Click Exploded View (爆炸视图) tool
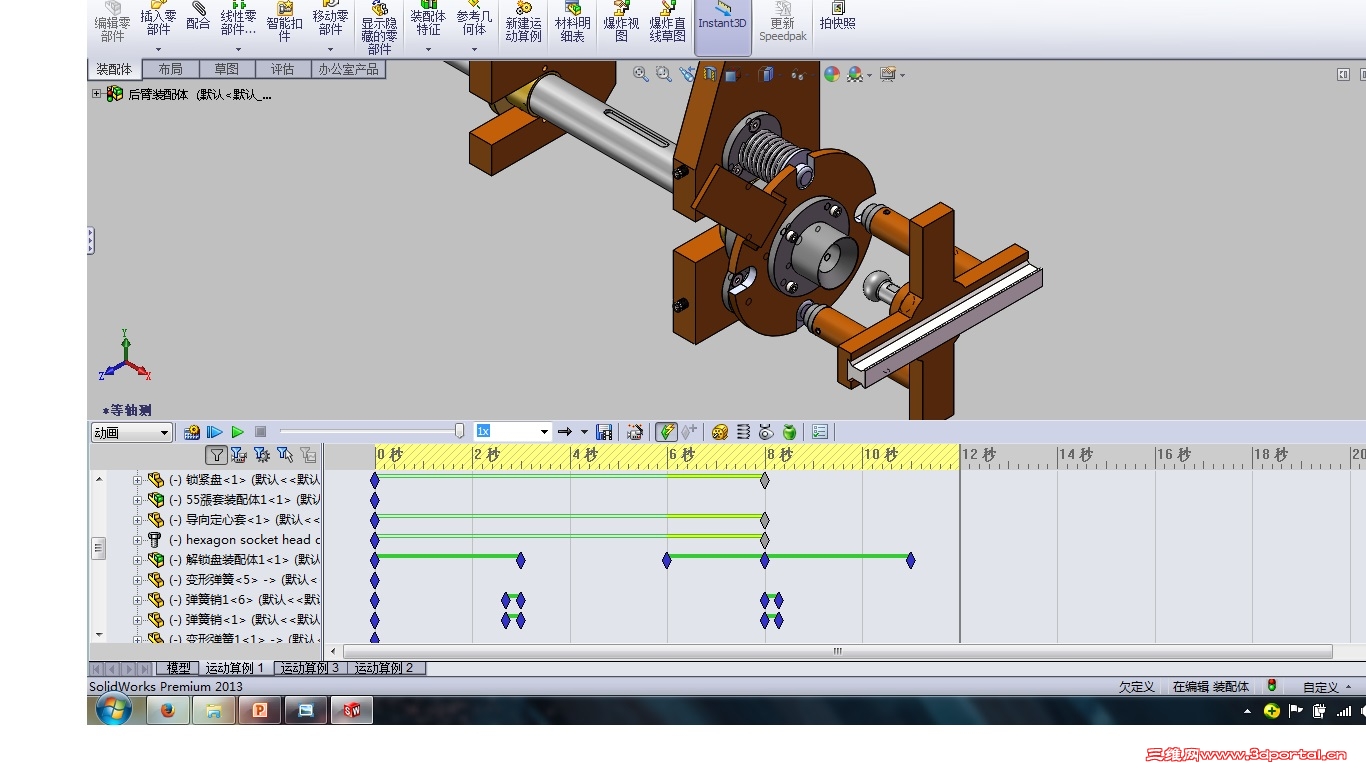The image size is (1366, 768). (621, 22)
